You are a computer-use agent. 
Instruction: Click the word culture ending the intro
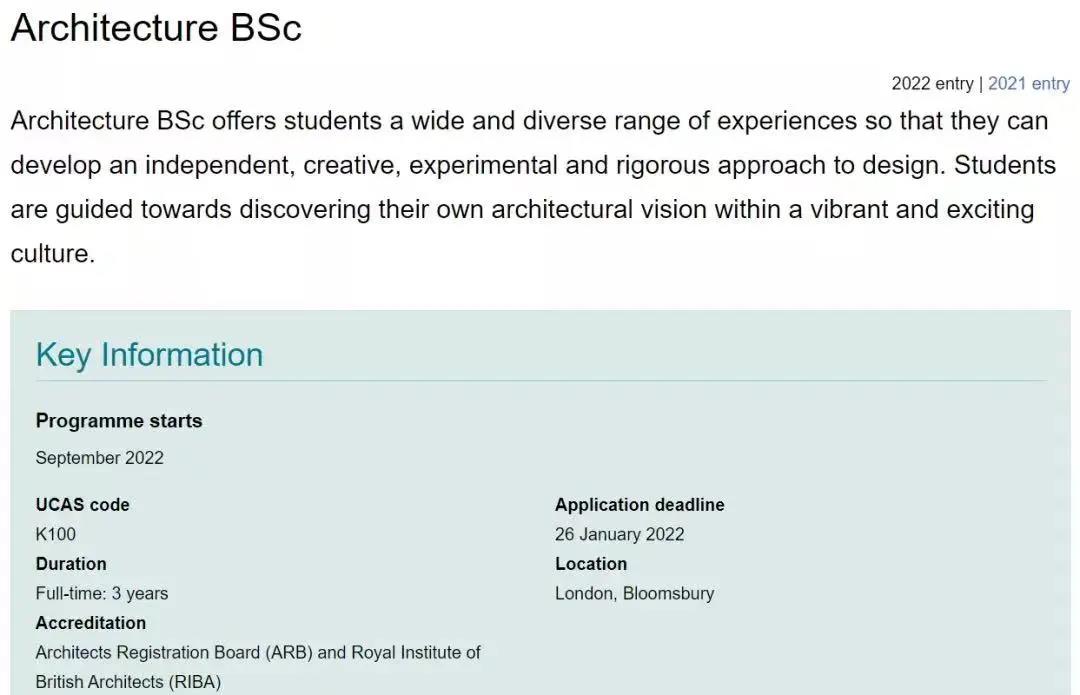(x=50, y=254)
